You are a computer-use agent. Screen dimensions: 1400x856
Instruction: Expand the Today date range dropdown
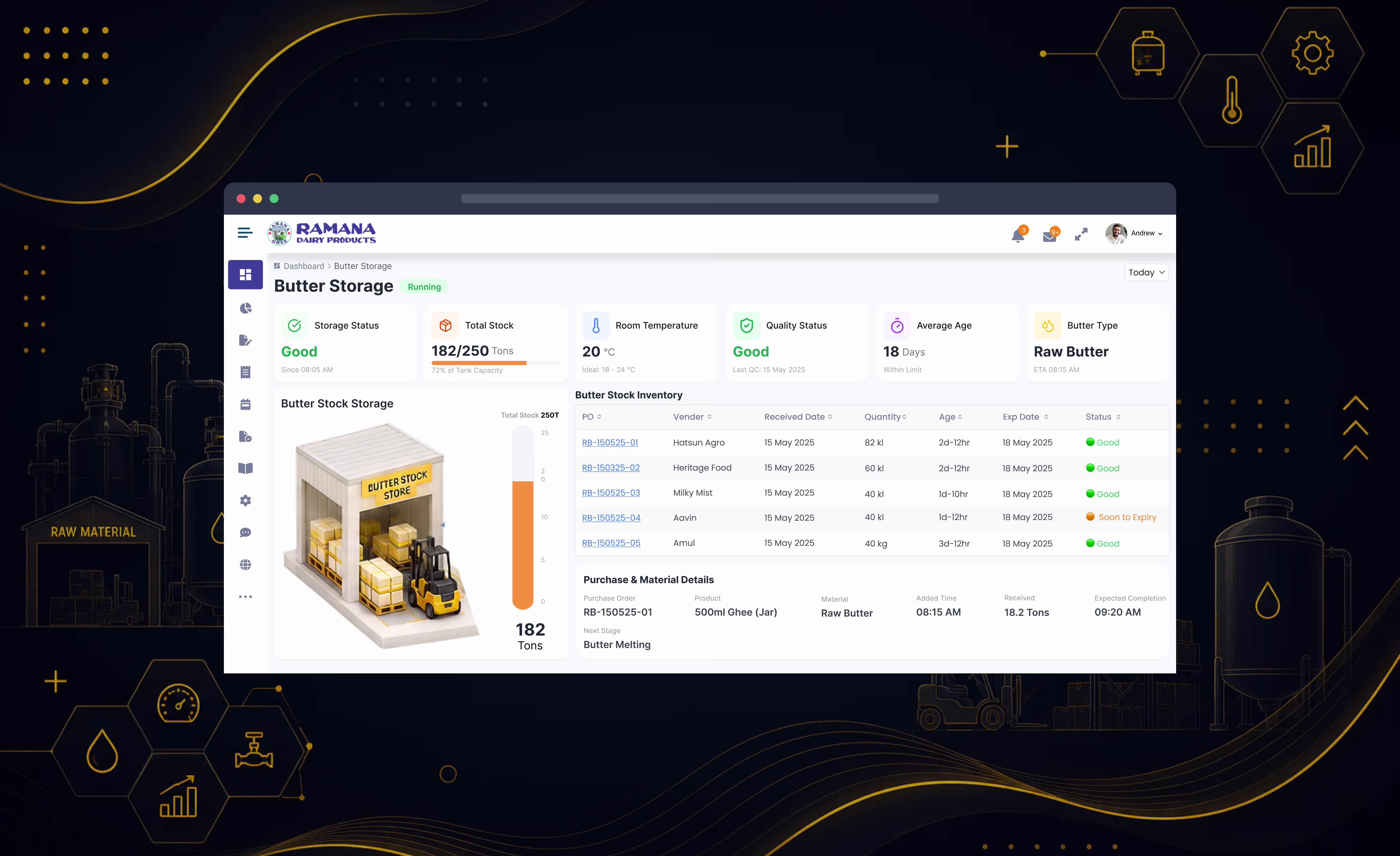1146,273
